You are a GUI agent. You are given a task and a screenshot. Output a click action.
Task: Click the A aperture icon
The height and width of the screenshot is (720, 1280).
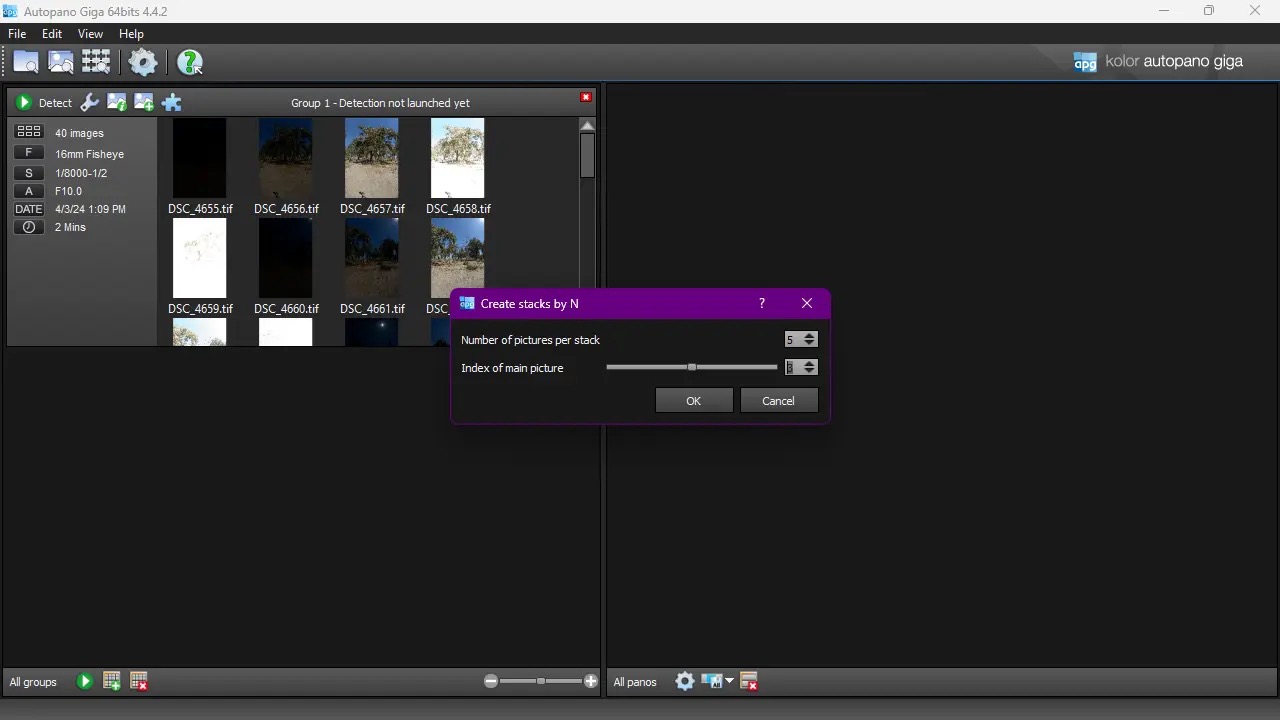(29, 190)
